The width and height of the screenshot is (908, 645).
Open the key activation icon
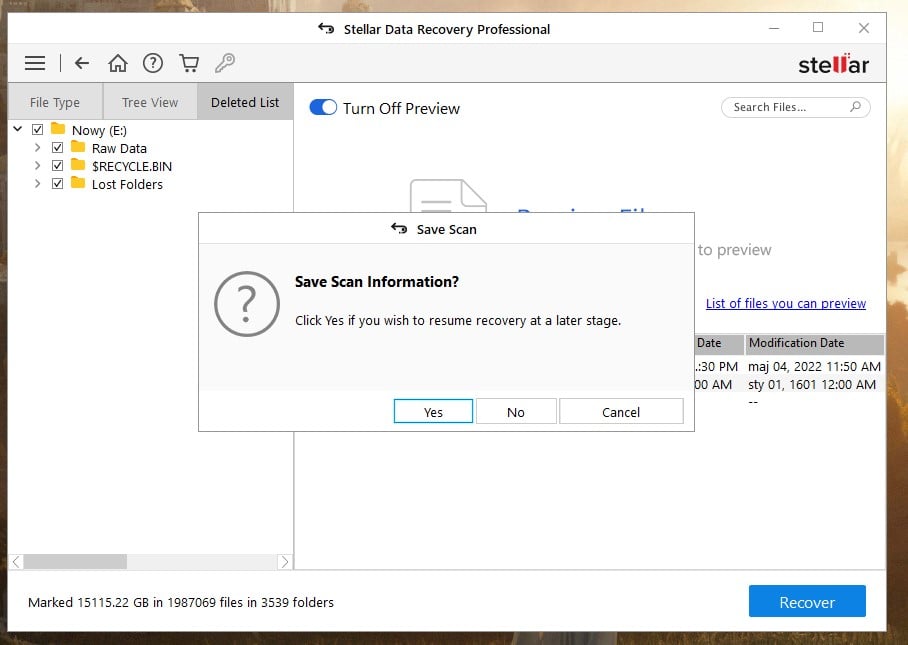[x=225, y=63]
